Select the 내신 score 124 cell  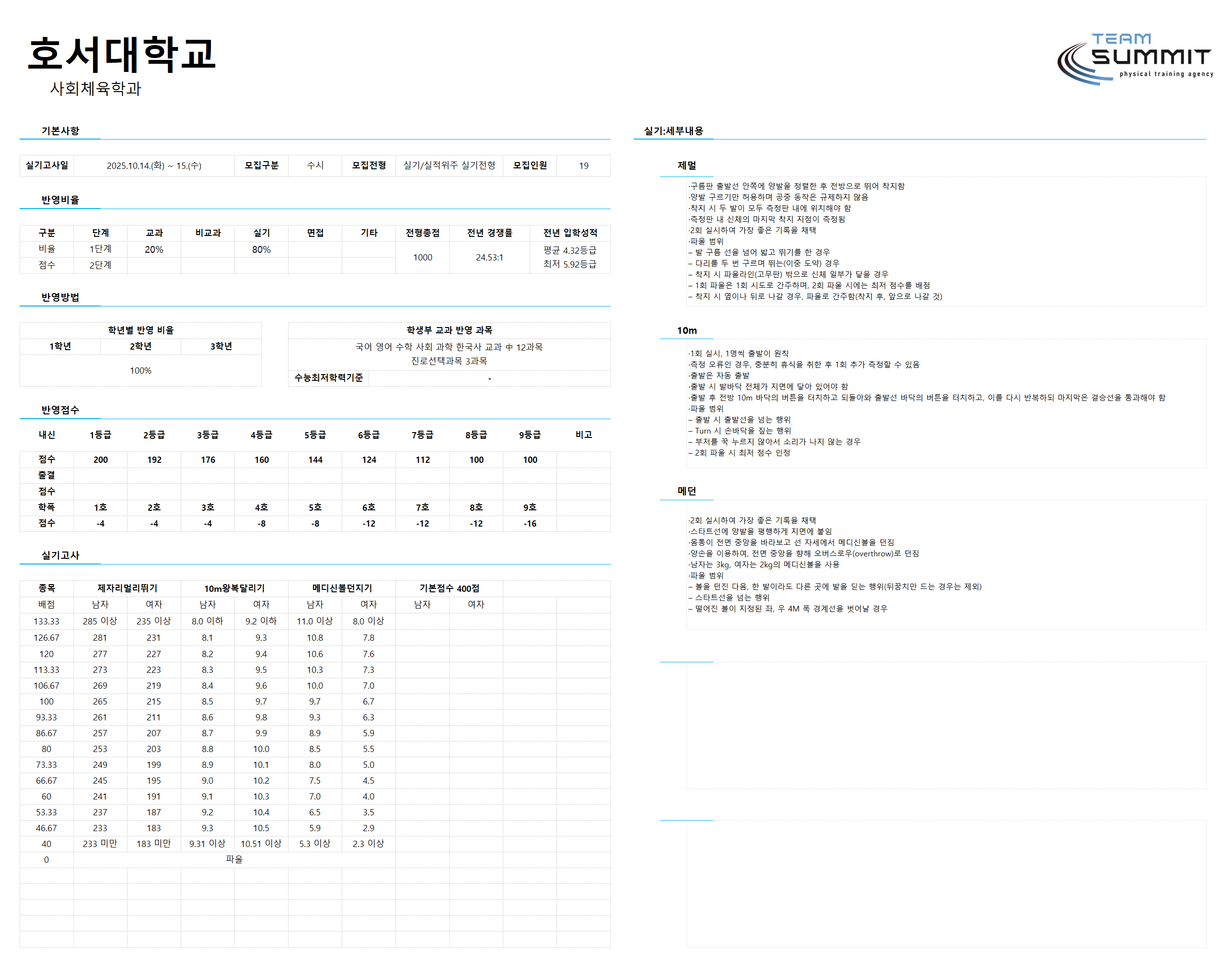pos(369,459)
